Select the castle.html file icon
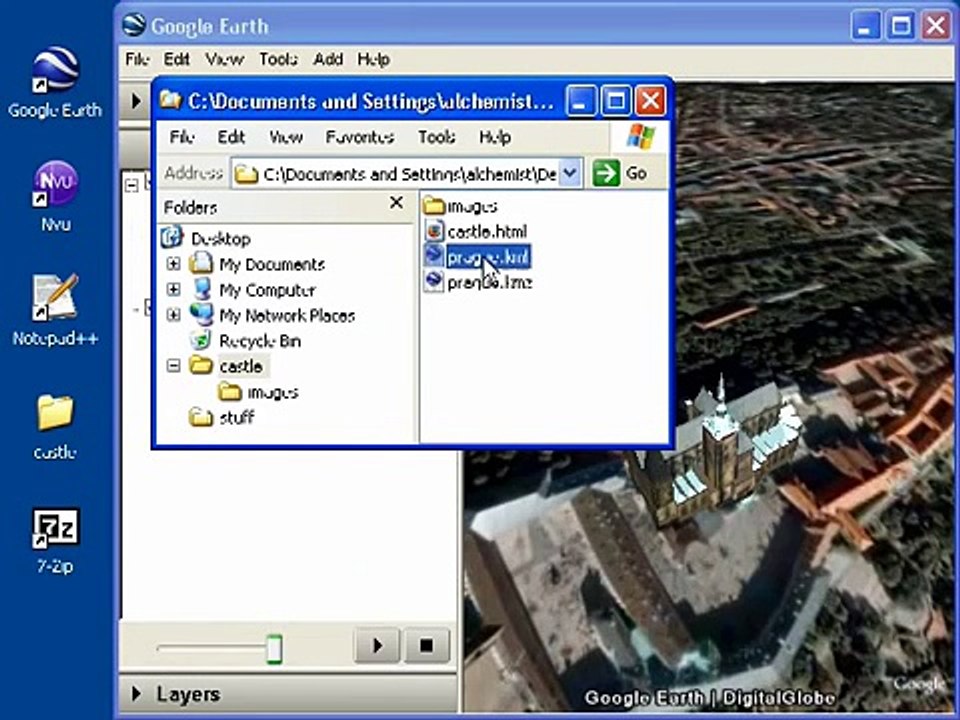Viewport: 960px width, 720px height. click(x=434, y=231)
